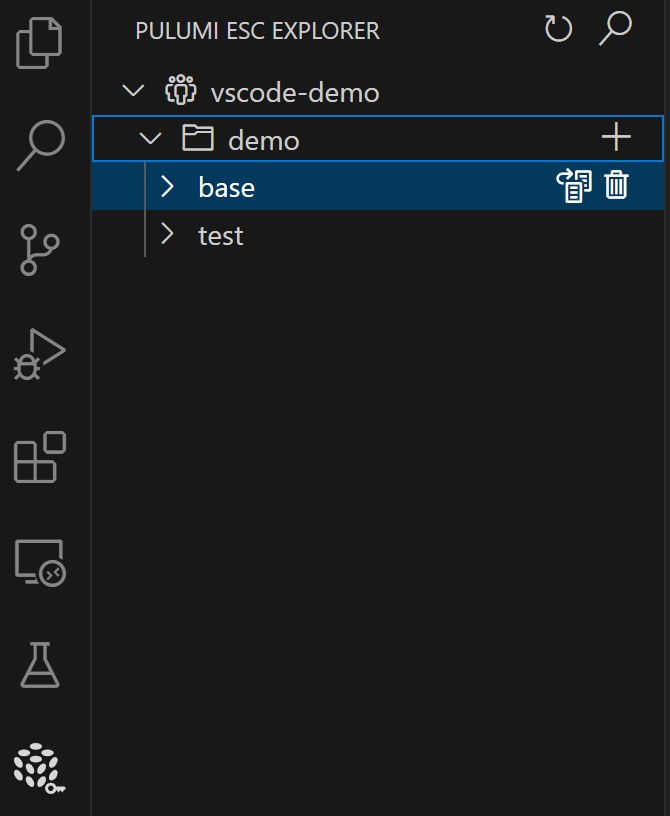The image size is (670, 816).
Task: Search environments in Pulumi ESC Explorer
Action: (x=615, y=29)
